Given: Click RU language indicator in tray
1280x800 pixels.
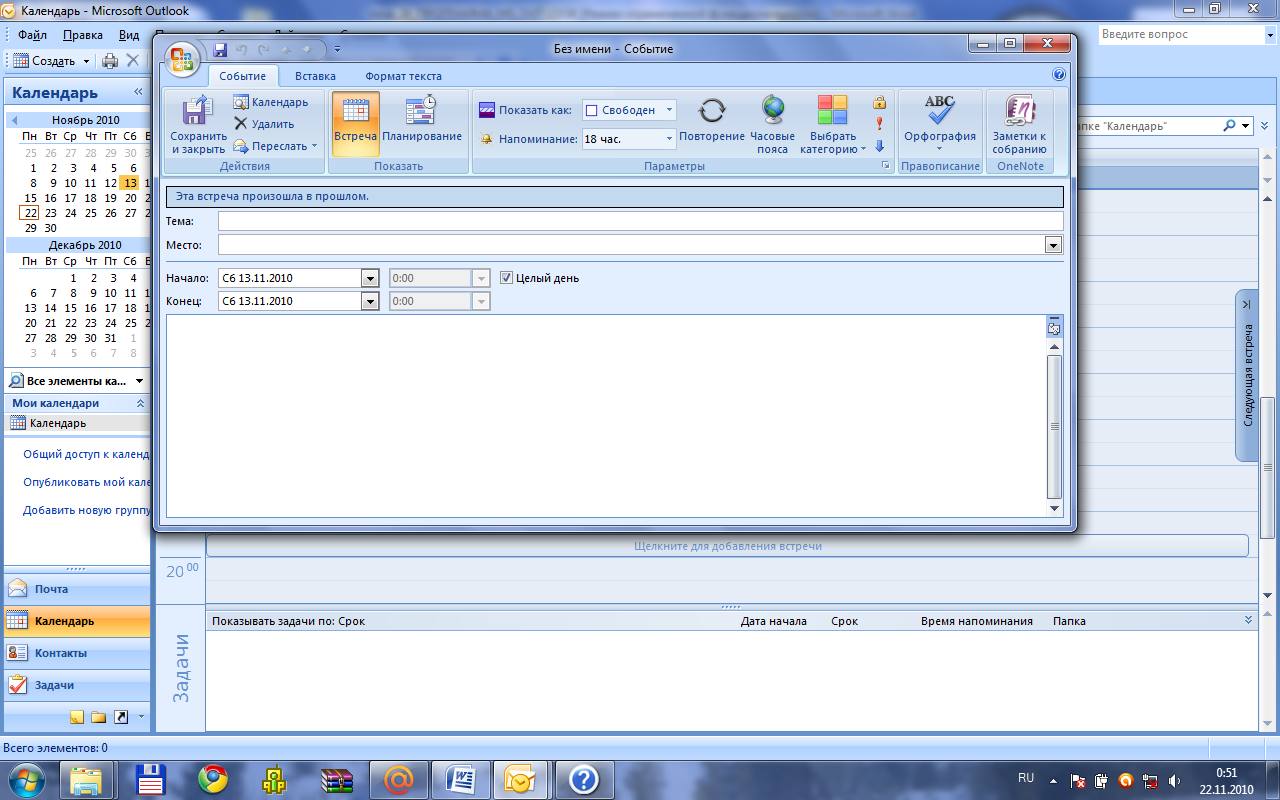Looking at the screenshot, I should 1025,778.
